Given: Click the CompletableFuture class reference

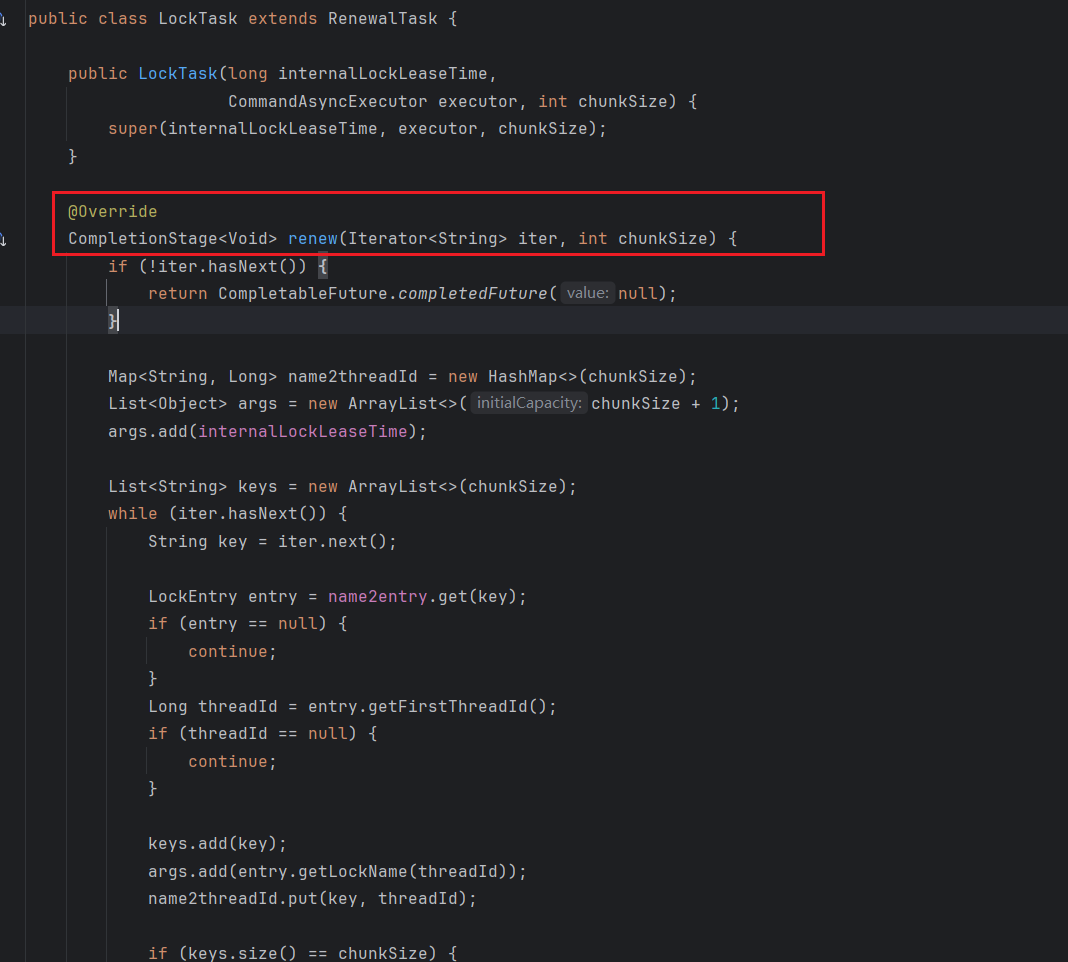Looking at the screenshot, I should [x=303, y=294].
